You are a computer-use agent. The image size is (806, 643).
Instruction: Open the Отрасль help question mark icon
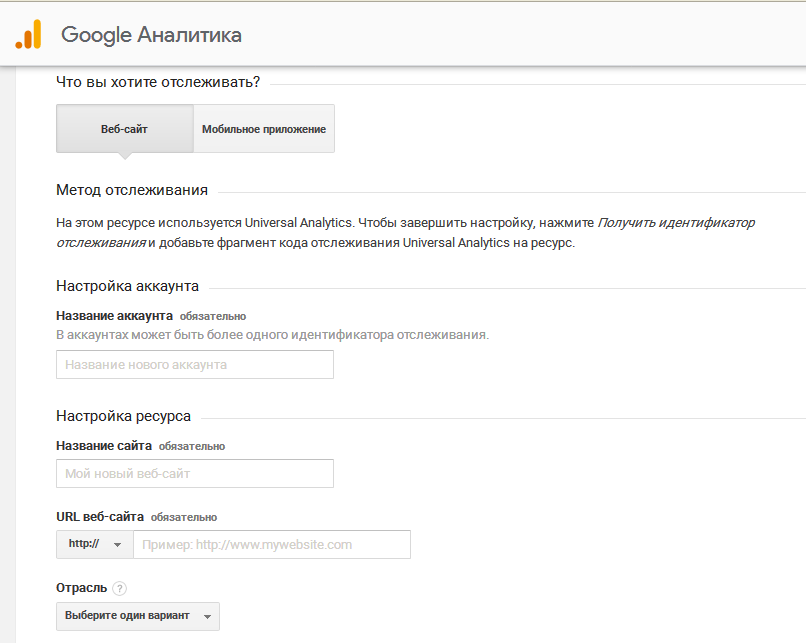[x=119, y=588]
